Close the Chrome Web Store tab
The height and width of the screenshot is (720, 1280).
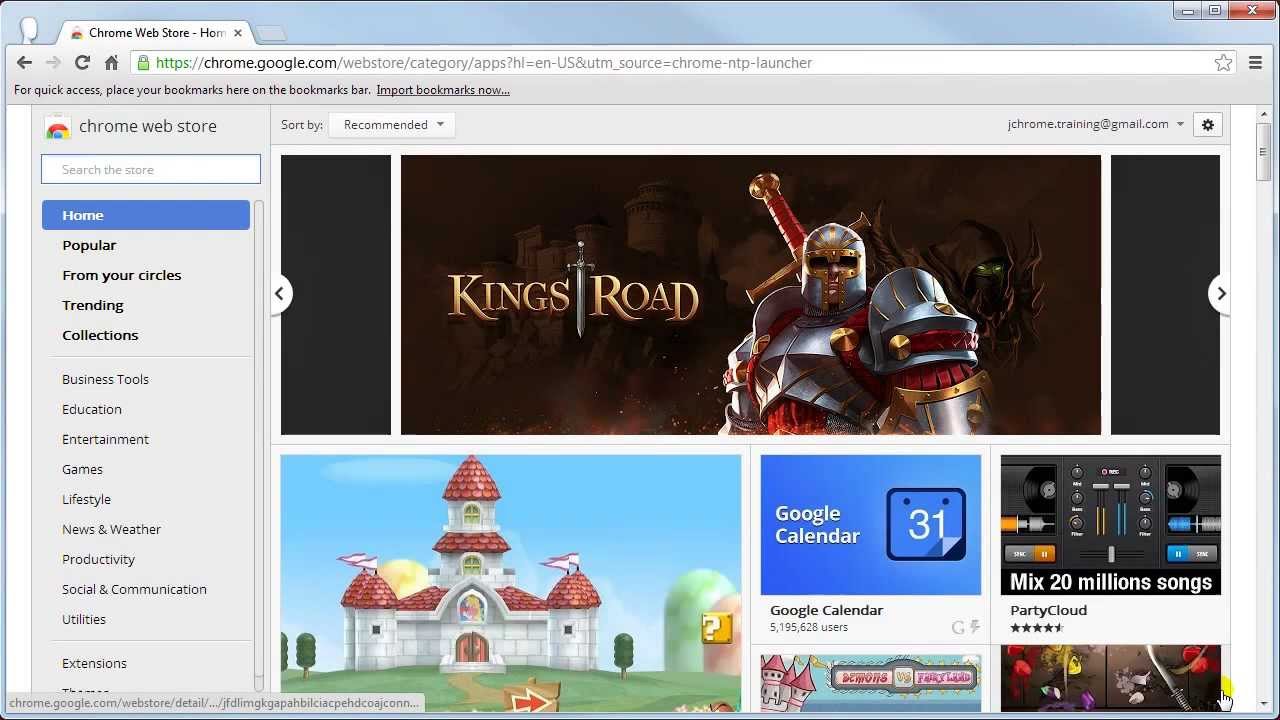237,33
